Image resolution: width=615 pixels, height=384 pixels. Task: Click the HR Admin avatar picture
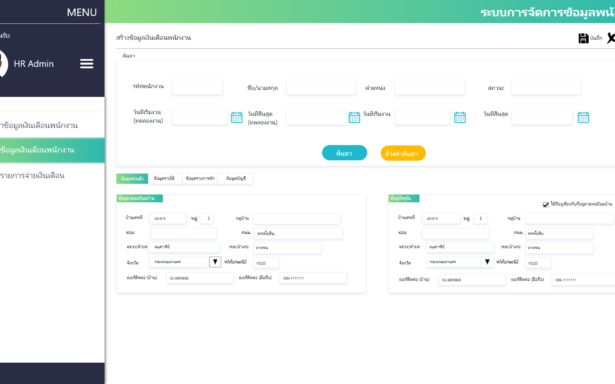tap(3, 64)
